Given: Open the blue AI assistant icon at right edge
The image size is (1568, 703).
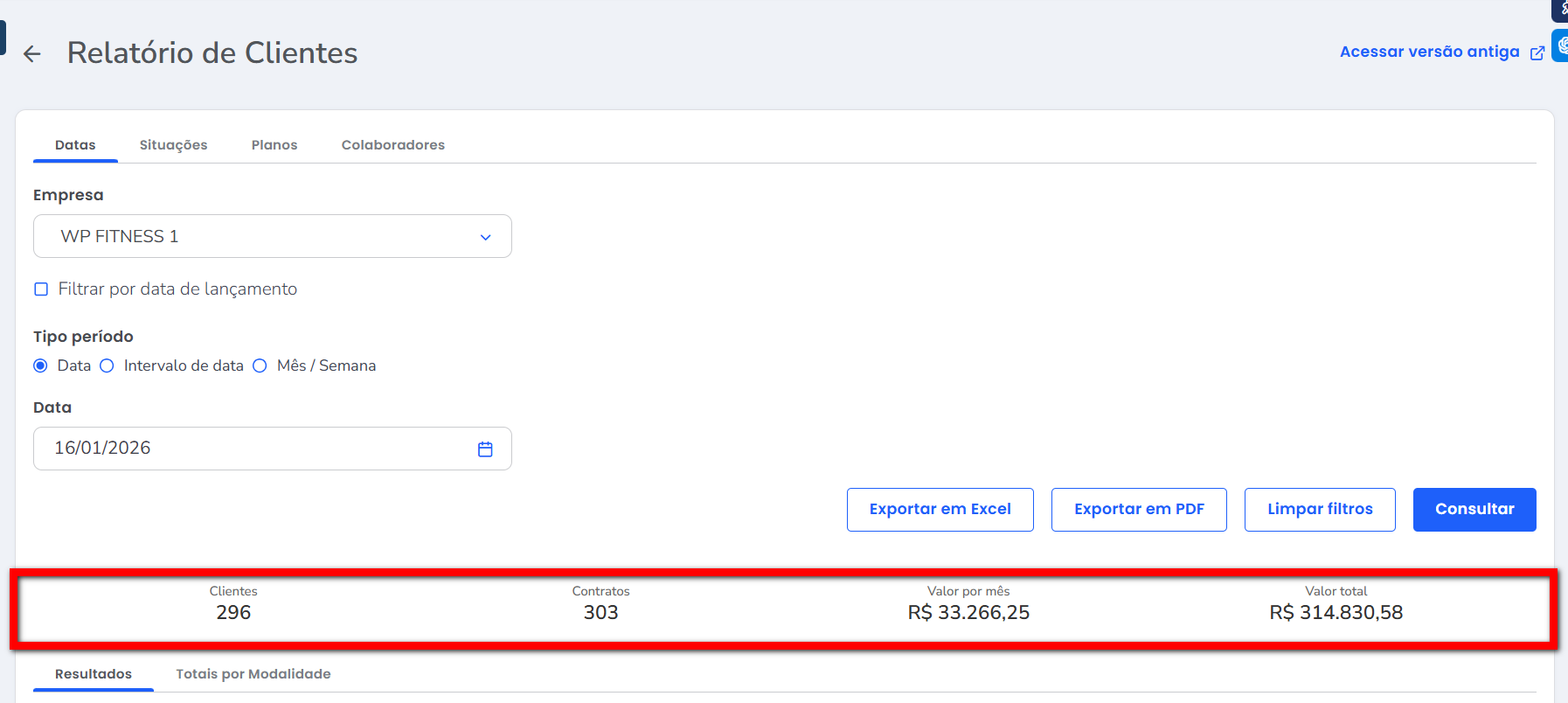Looking at the screenshot, I should 1561,45.
